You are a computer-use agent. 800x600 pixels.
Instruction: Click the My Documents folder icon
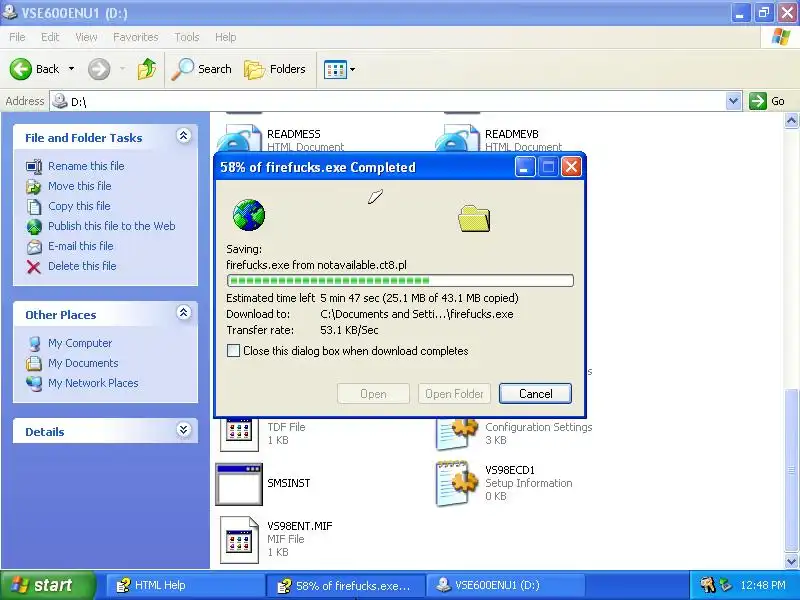[x=34, y=363]
